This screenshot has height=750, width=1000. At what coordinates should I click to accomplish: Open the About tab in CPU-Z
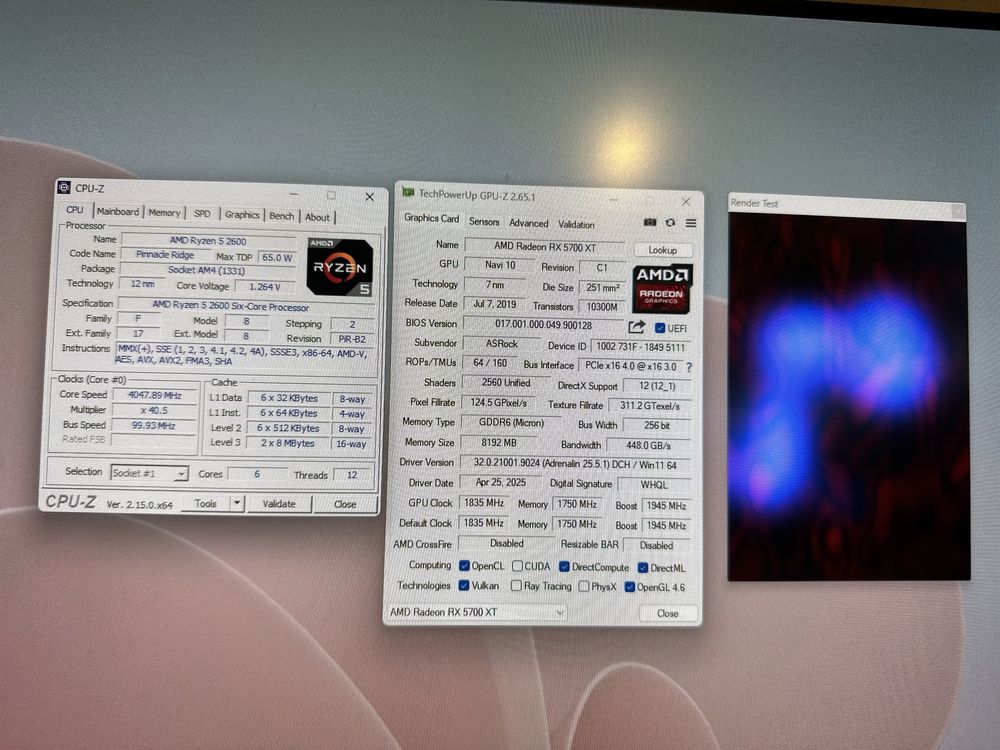pyautogui.click(x=317, y=217)
